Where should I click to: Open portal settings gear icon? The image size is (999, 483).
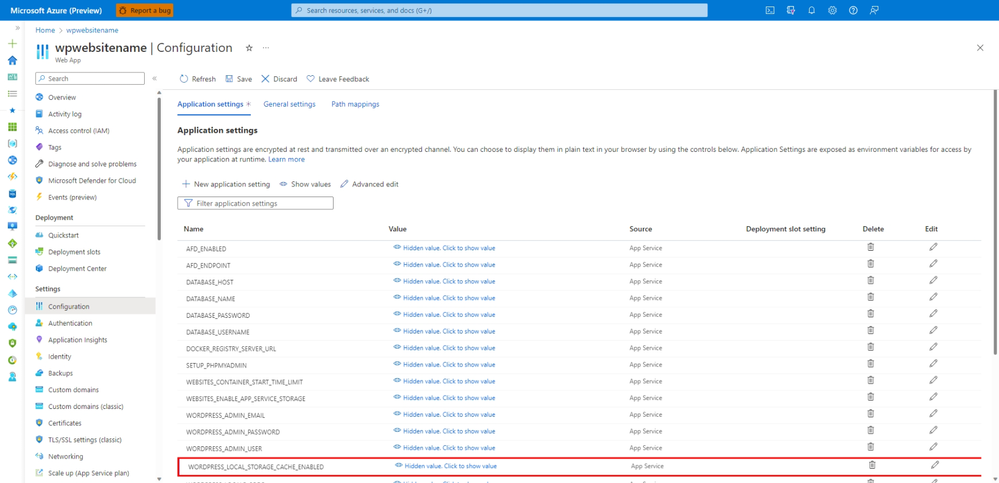[832, 10]
